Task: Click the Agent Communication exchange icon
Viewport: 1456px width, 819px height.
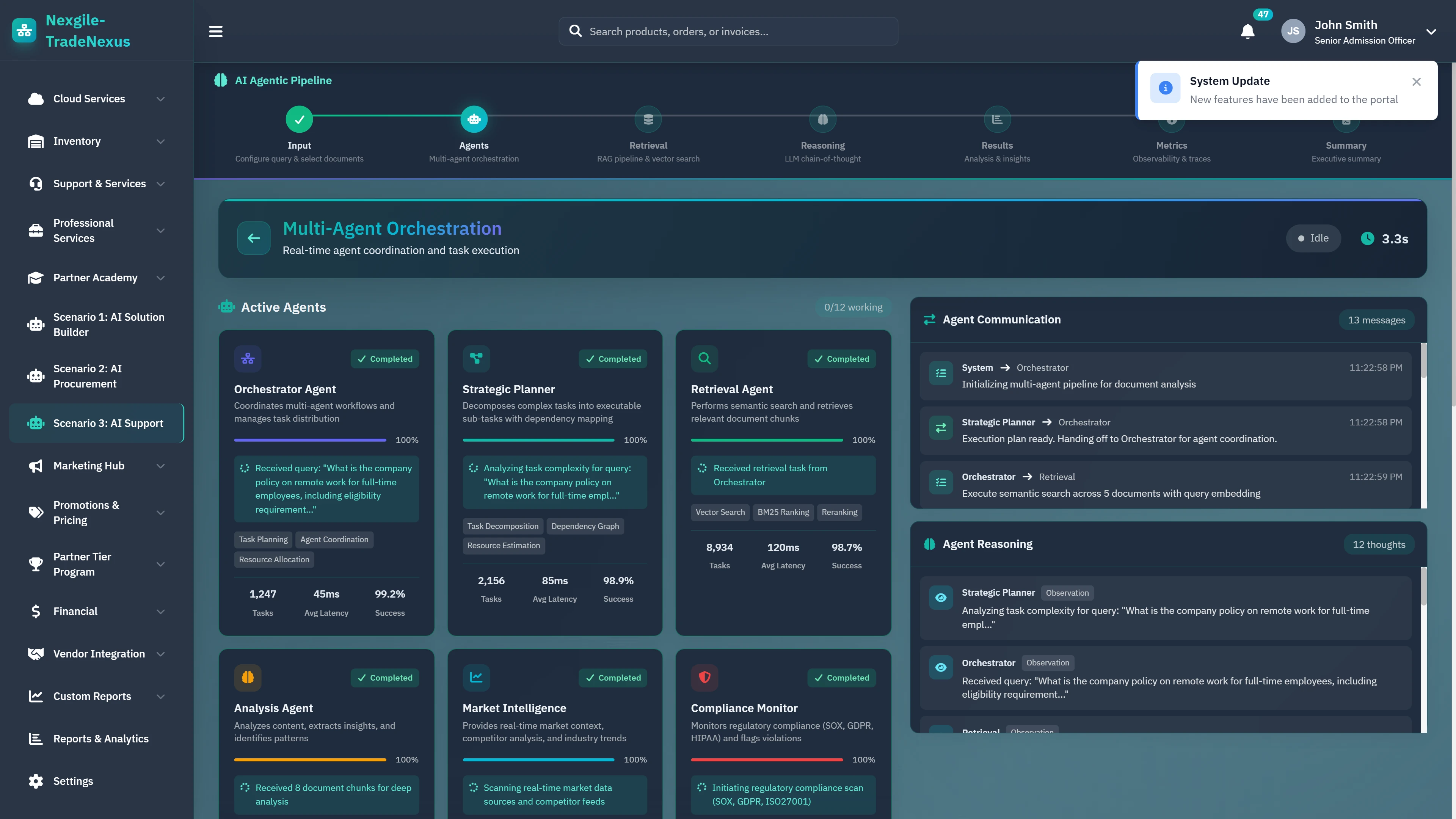Action: pos(929,319)
